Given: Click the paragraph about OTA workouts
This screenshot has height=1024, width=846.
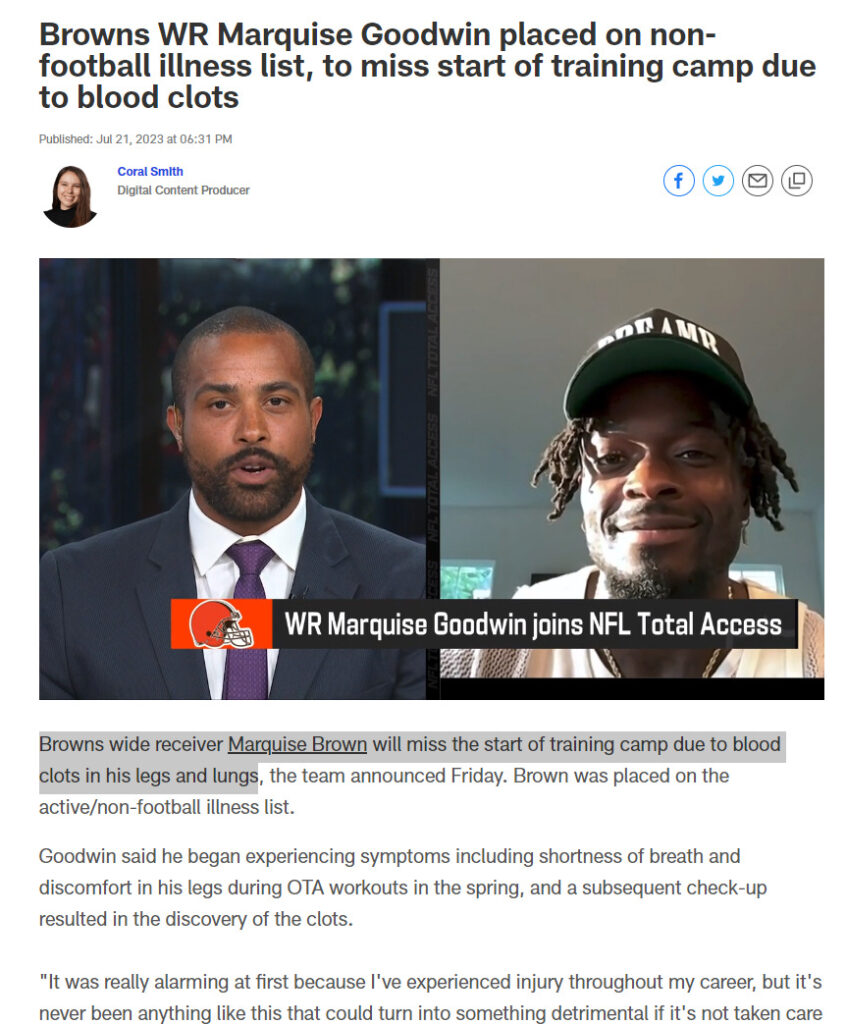Looking at the screenshot, I should click(x=402, y=888).
